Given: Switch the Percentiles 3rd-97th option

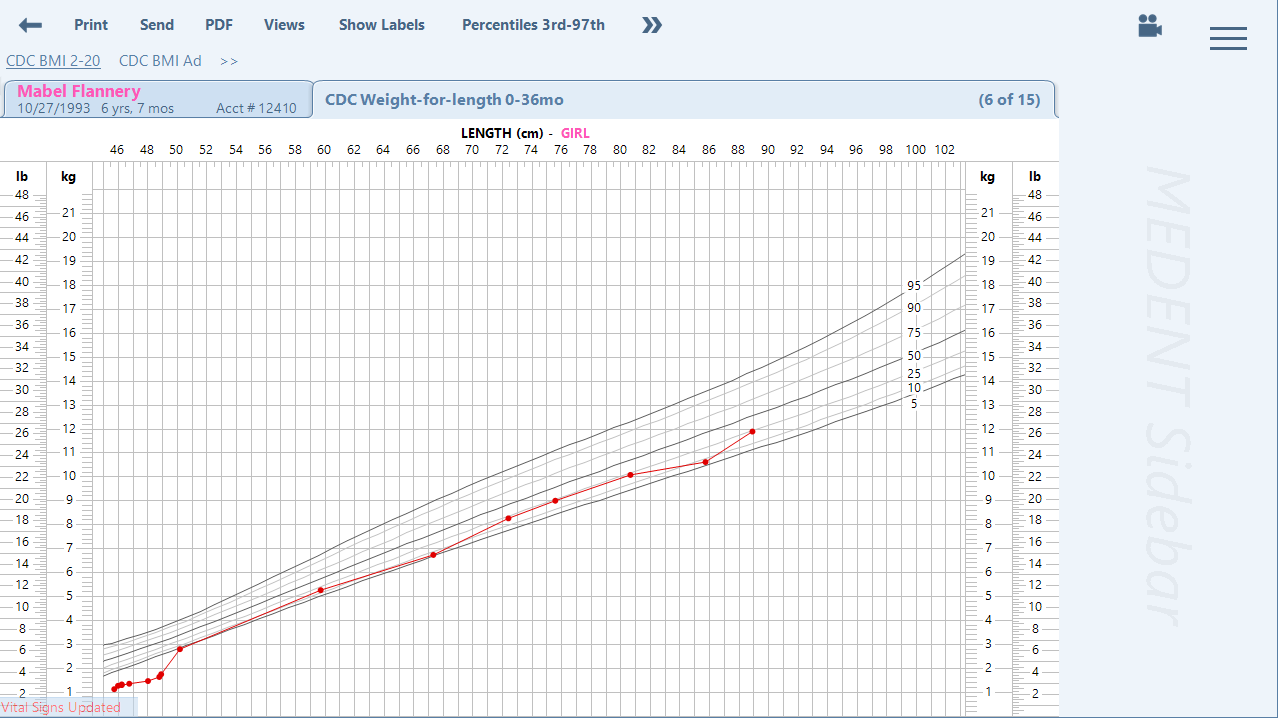Looking at the screenshot, I should point(533,25).
